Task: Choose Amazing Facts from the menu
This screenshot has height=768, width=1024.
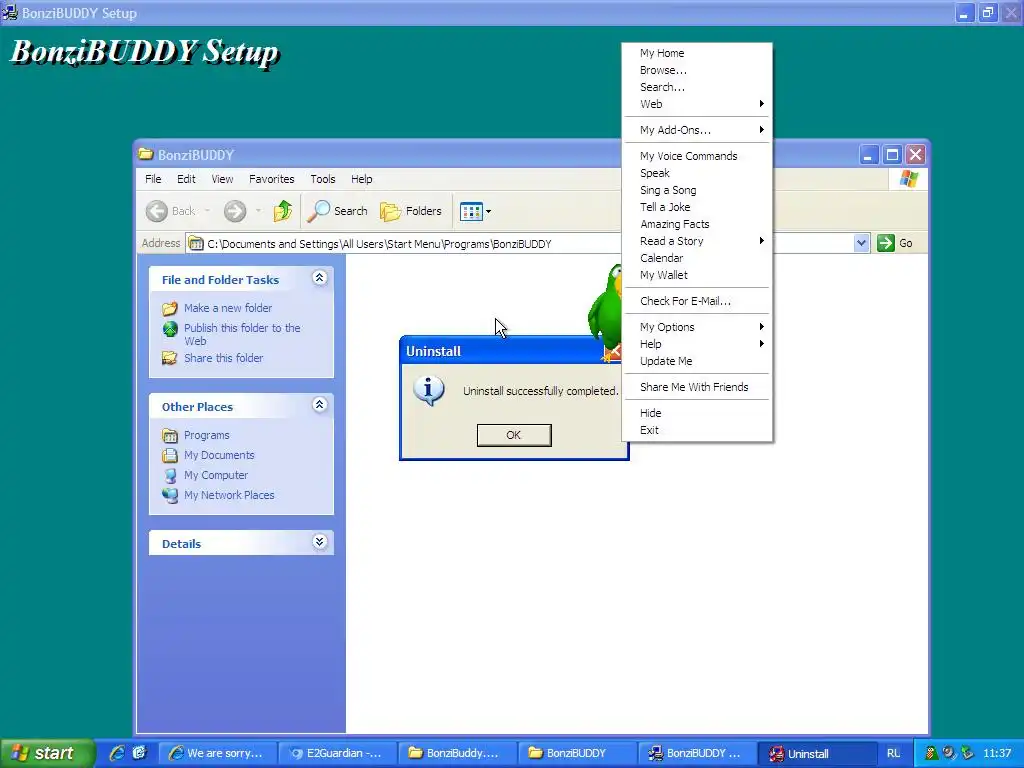Action: [697, 224]
